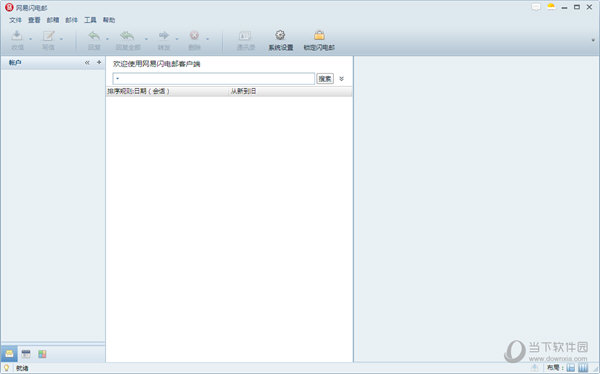
Task: Open the 邮件 menu
Action: tap(72, 20)
